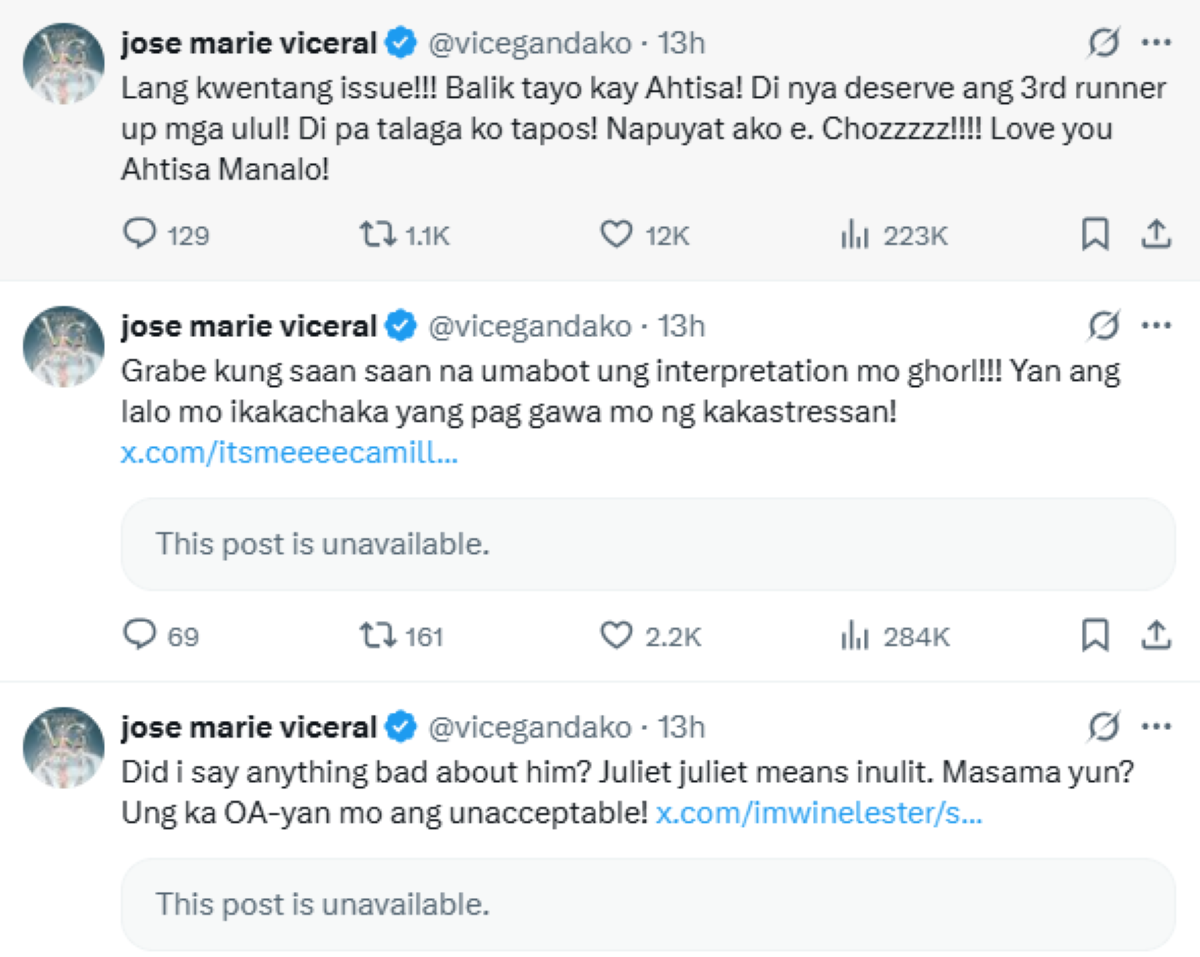This screenshot has height=957, width=1200.
Task: Bookmark the interpretation post
Action: (1095, 635)
